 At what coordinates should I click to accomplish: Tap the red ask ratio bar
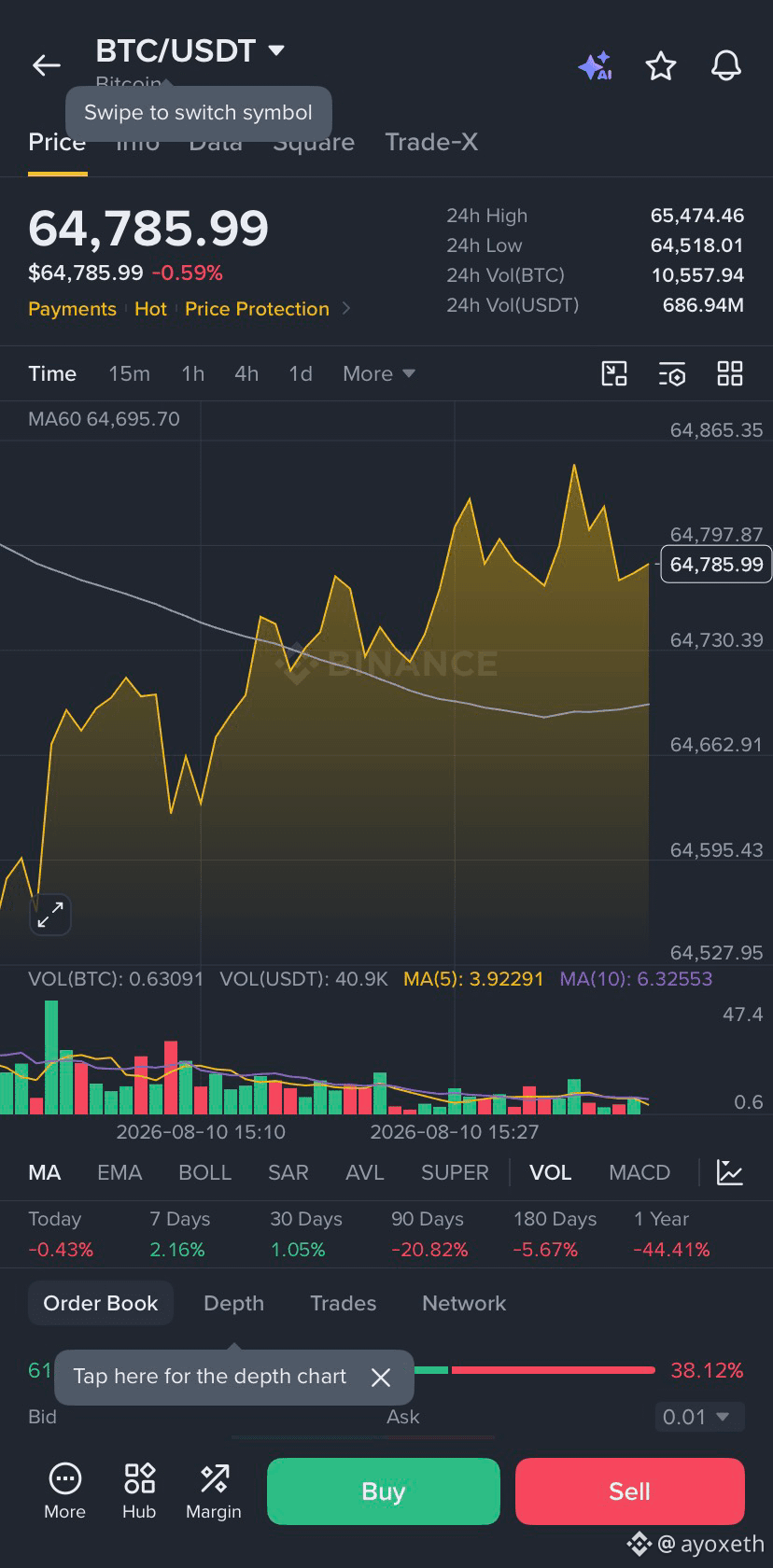pyautogui.click(x=553, y=1370)
